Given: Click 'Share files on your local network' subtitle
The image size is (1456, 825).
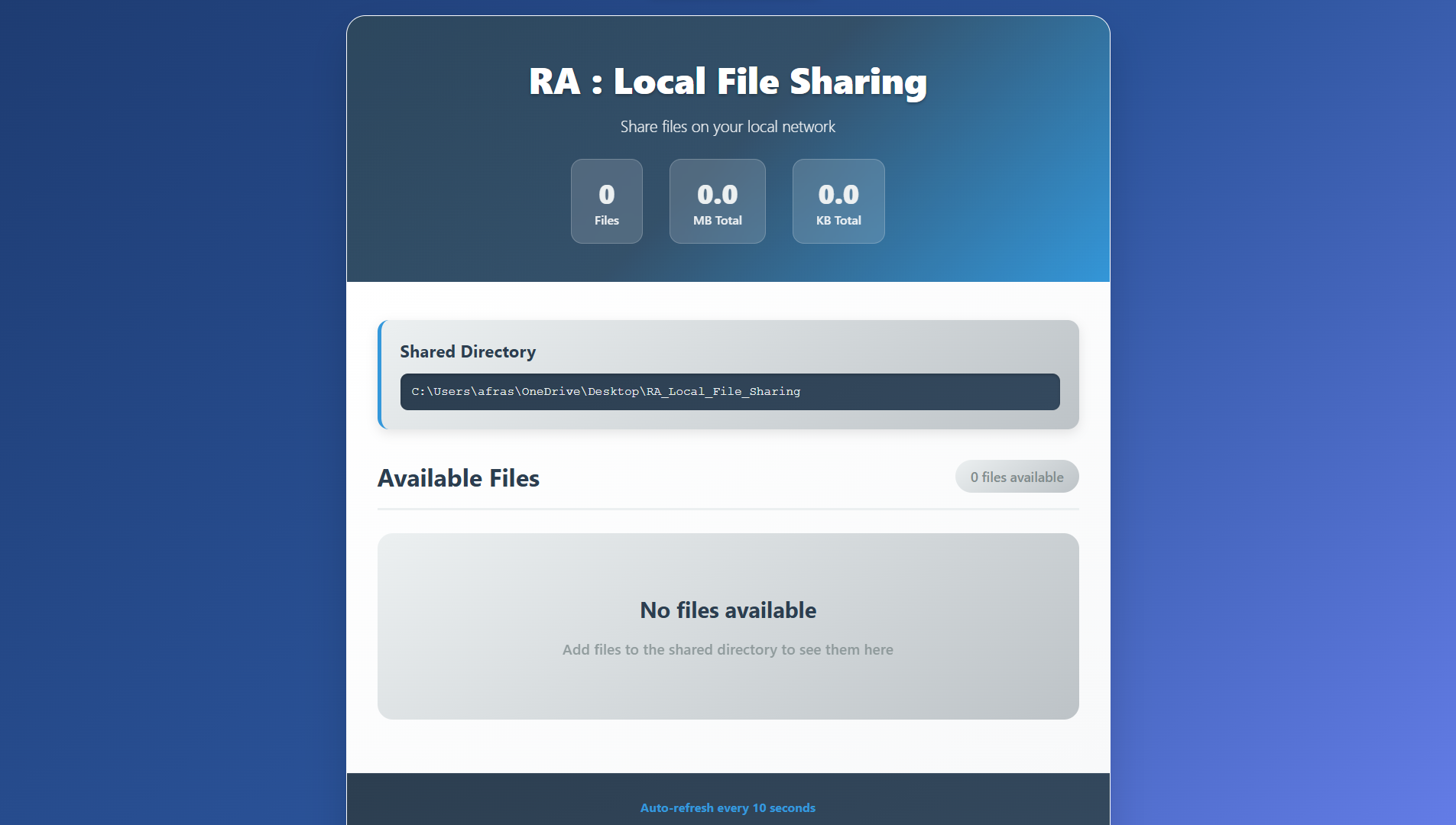Looking at the screenshot, I should click(728, 127).
